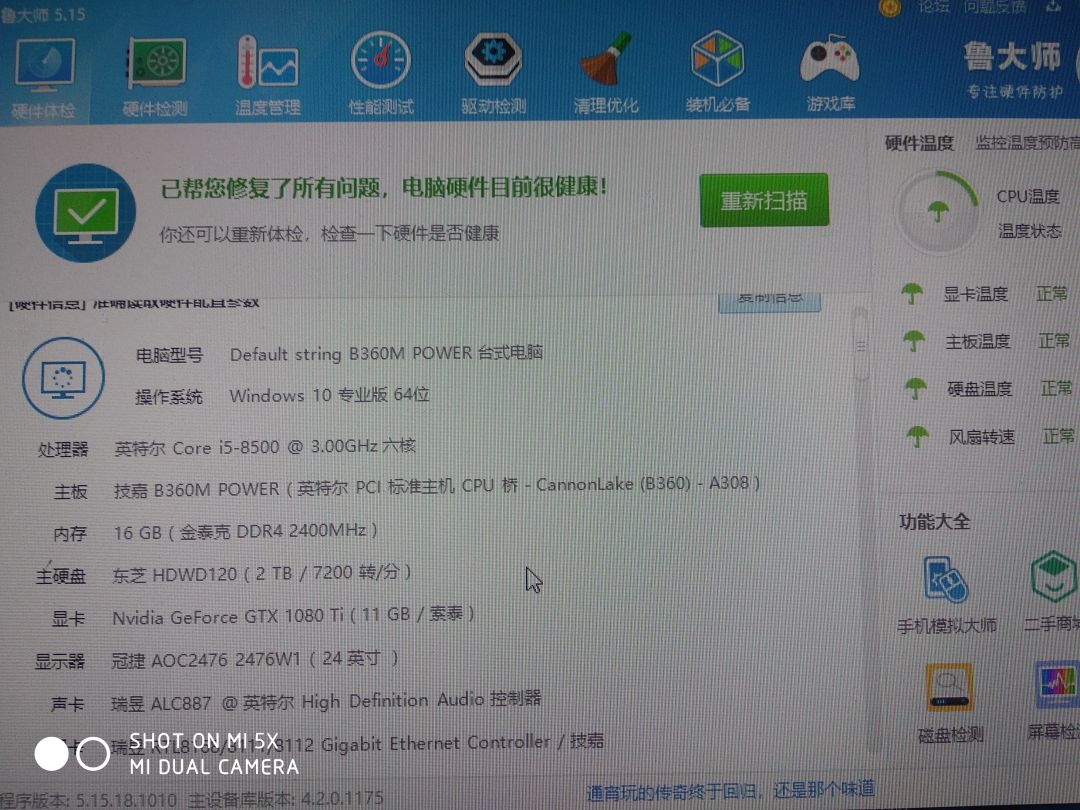Click the 电脑型号 value "Default string B360M POWER 台式电脑"
Screen dimensions: 1080x810
[x=386, y=353]
